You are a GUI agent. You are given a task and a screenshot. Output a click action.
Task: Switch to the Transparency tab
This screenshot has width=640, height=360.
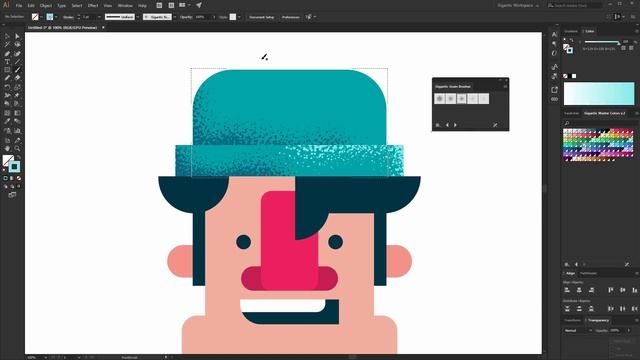598,320
